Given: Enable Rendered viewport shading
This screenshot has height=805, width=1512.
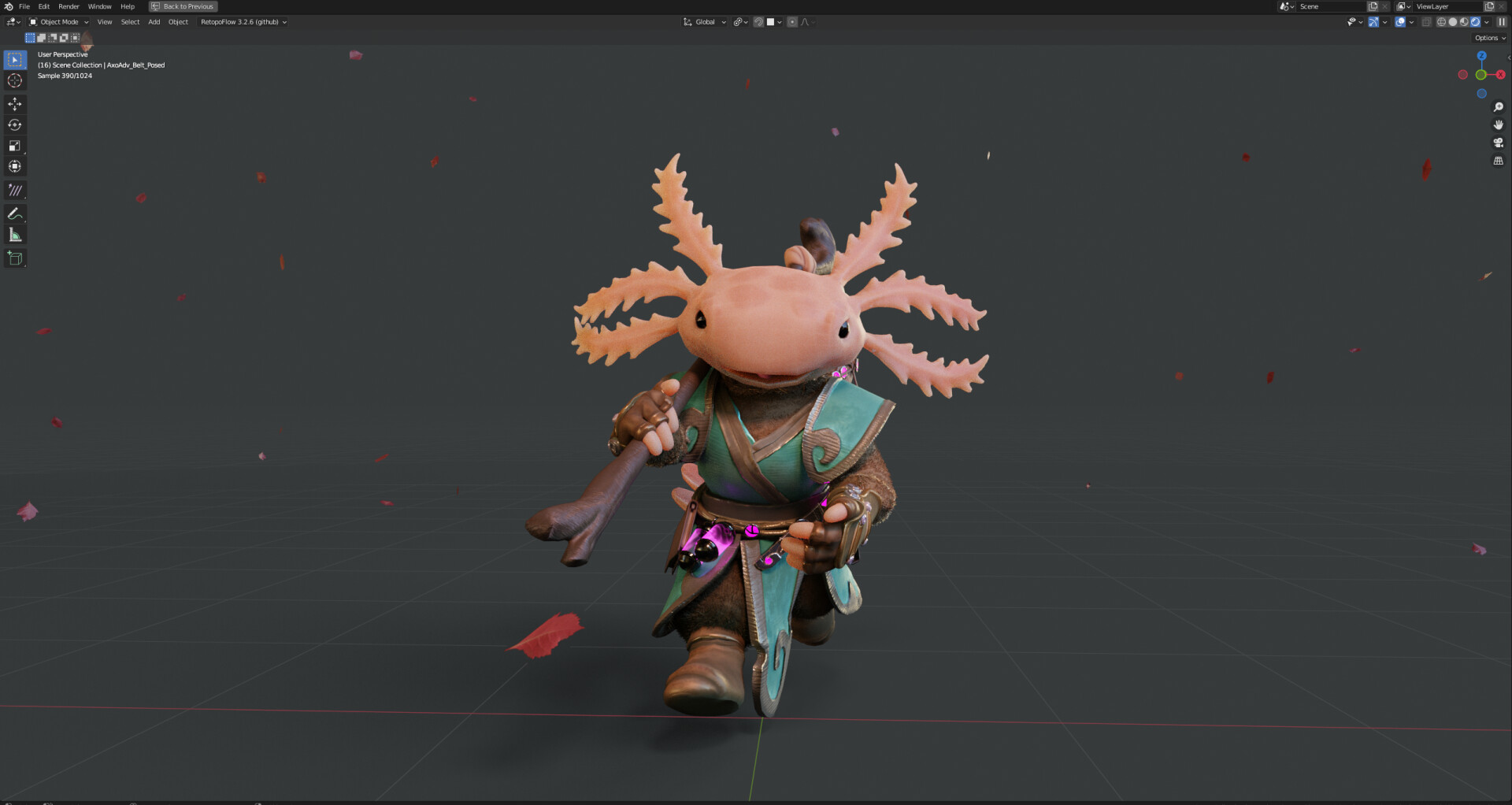Looking at the screenshot, I should click(x=1474, y=22).
